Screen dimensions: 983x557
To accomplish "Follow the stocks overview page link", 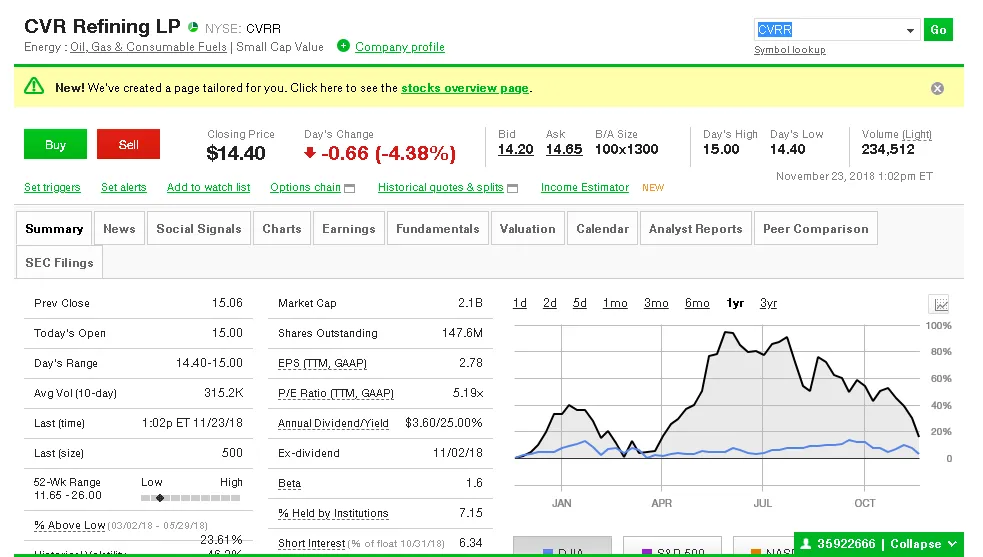I will (465, 88).
